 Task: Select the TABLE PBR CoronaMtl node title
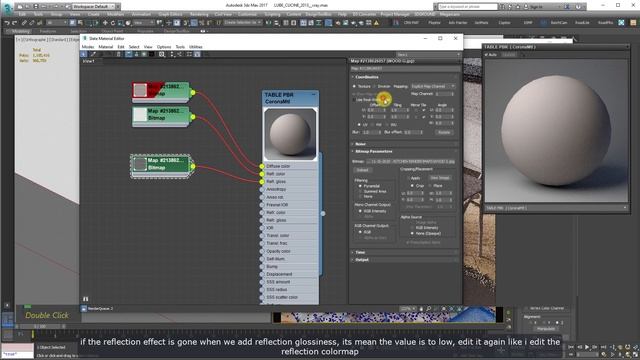[290, 98]
